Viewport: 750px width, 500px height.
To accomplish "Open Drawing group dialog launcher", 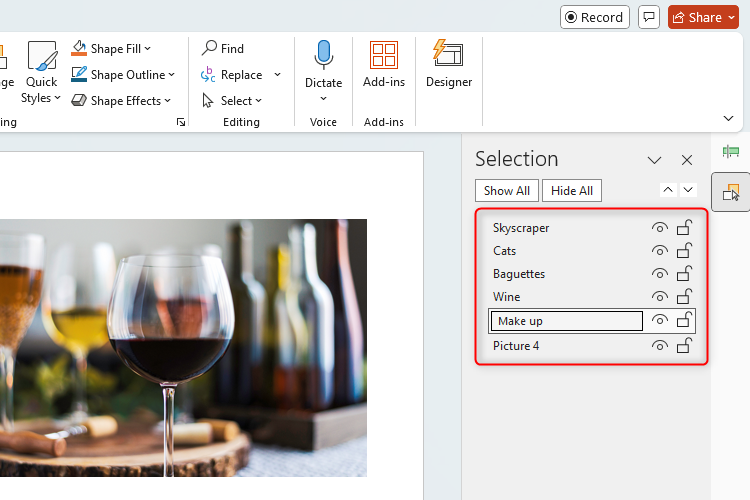I will pos(181,122).
